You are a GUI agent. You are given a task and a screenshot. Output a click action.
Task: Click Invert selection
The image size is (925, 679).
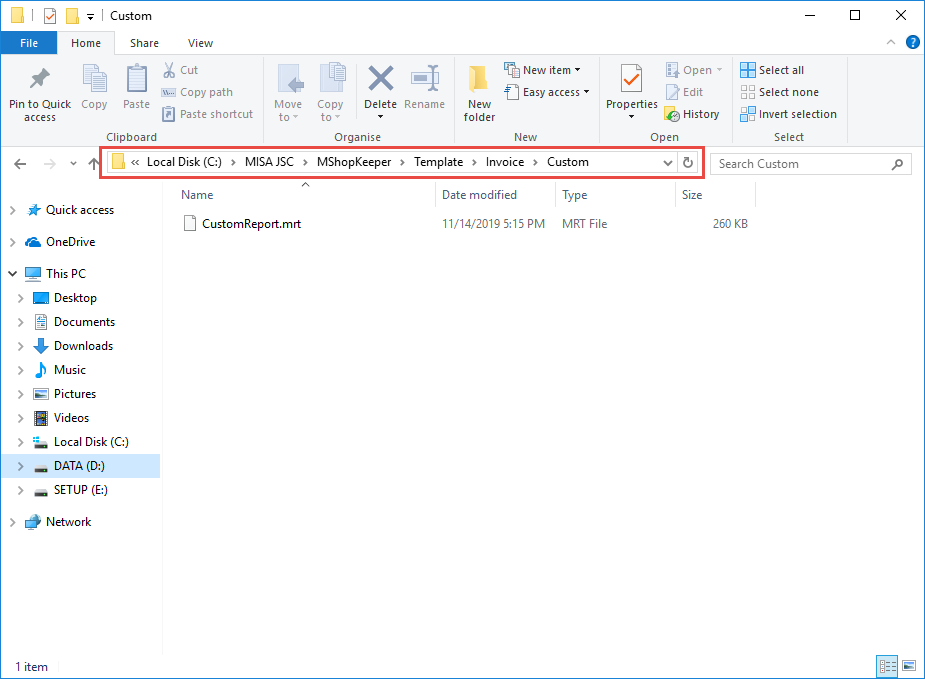coord(789,114)
